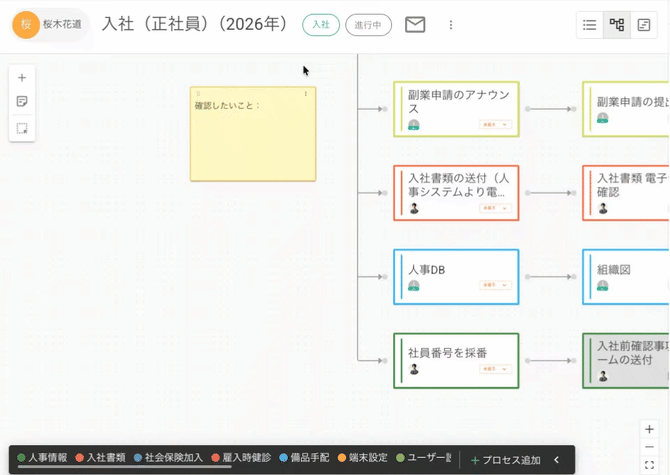Open the three-dot menu in header

point(450,25)
